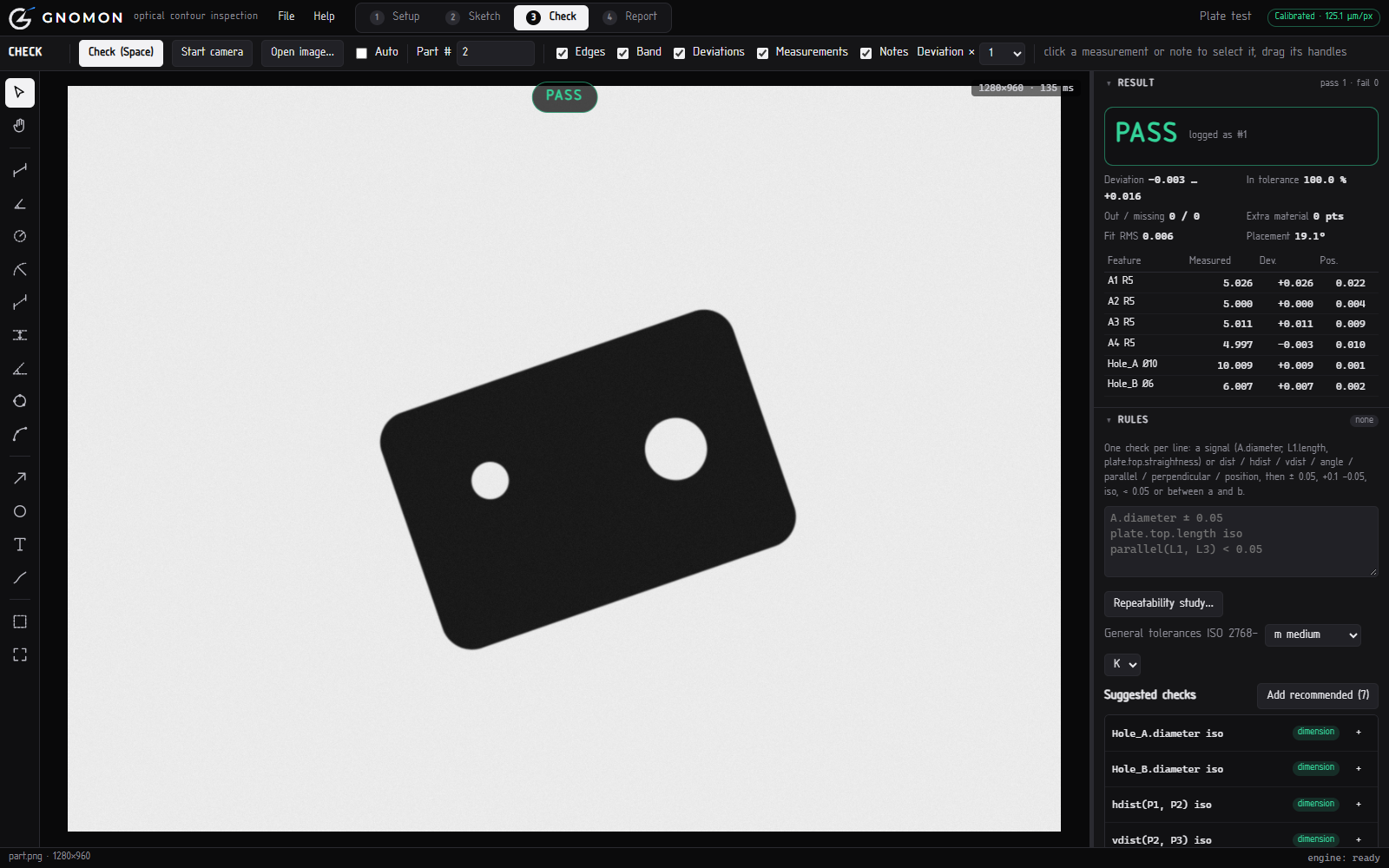This screenshot has width=1389, height=868.
Task: Open the File menu
Action: [286, 16]
